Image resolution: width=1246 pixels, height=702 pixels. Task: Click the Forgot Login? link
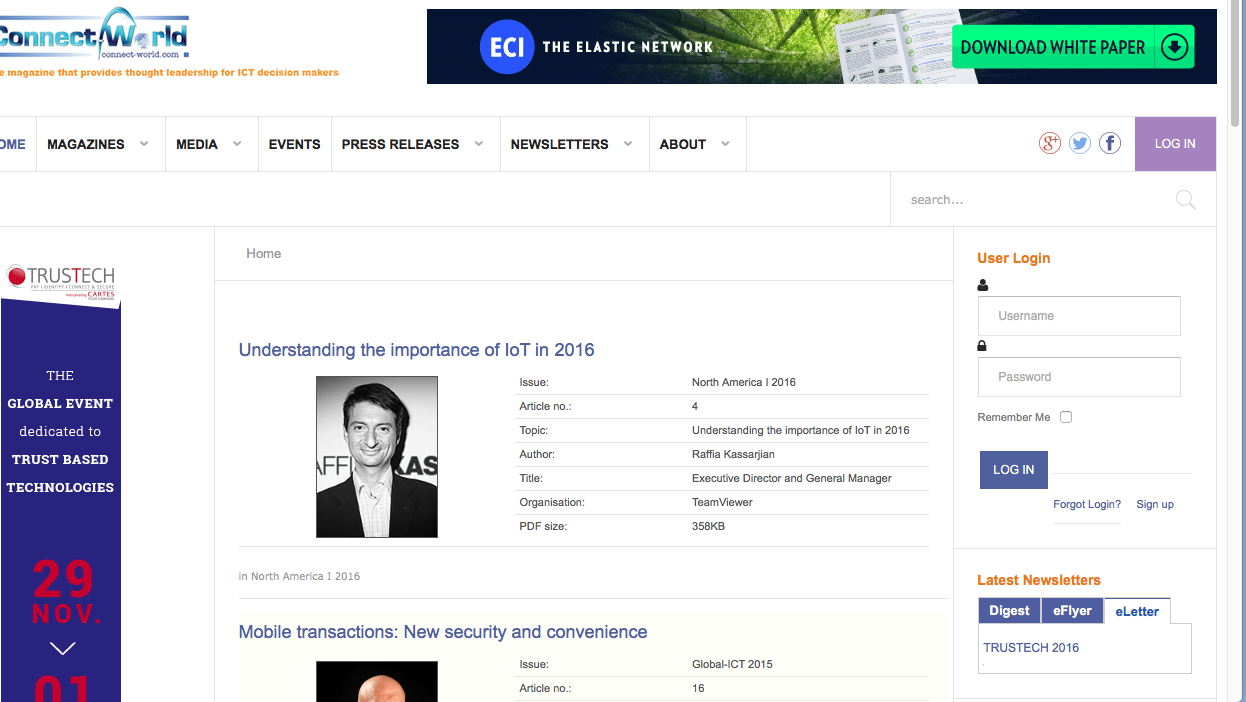click(x=1086, y=504)
